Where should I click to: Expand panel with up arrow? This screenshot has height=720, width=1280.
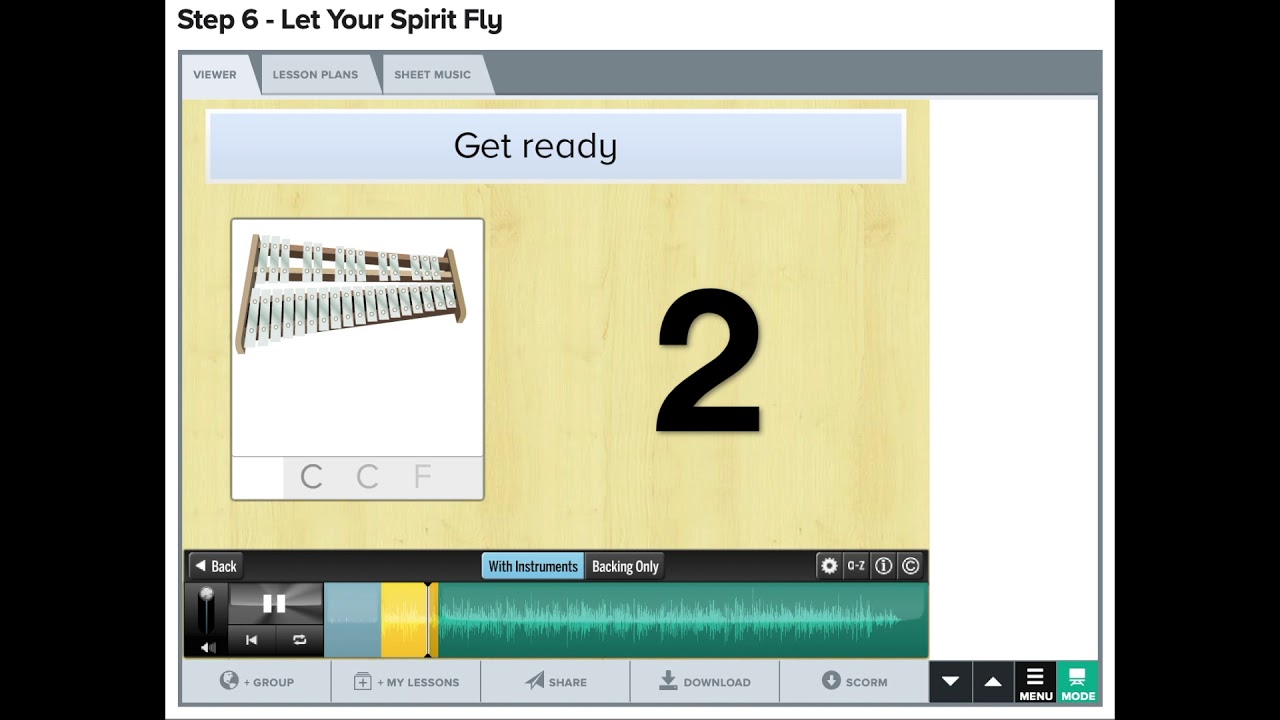tap(993, 682)
